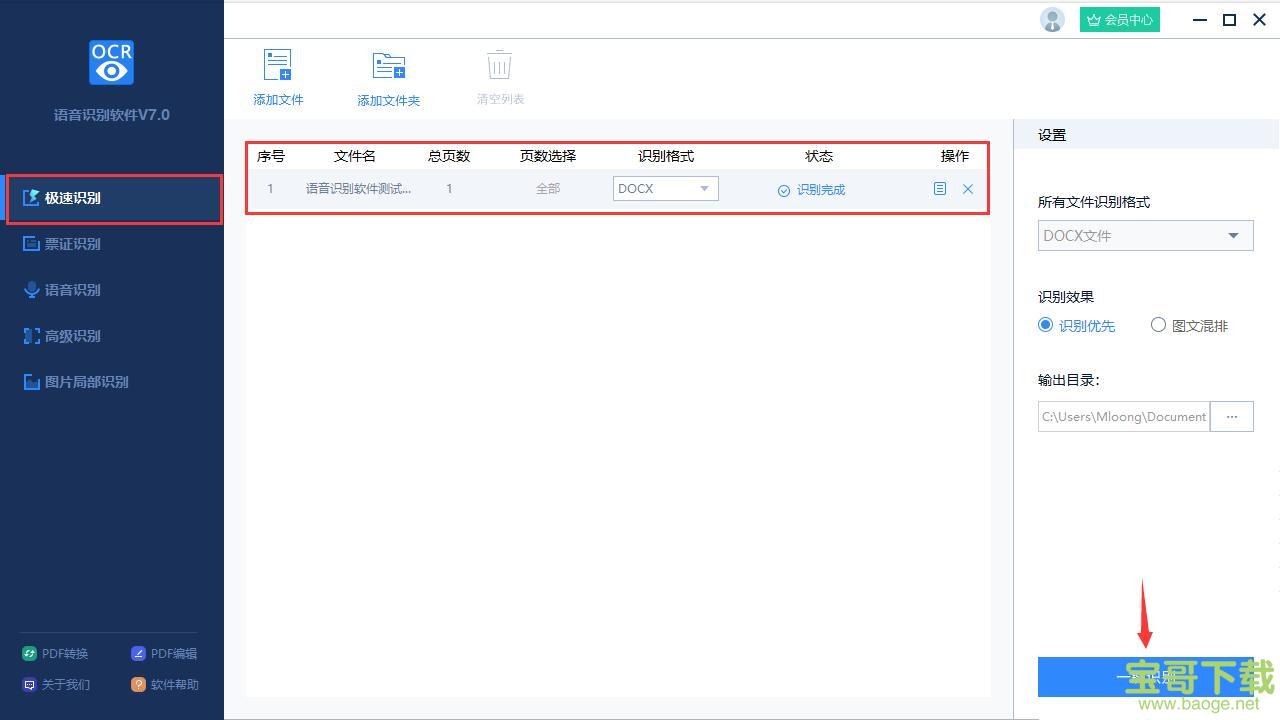Click the 操作 column header

(955, 156)
